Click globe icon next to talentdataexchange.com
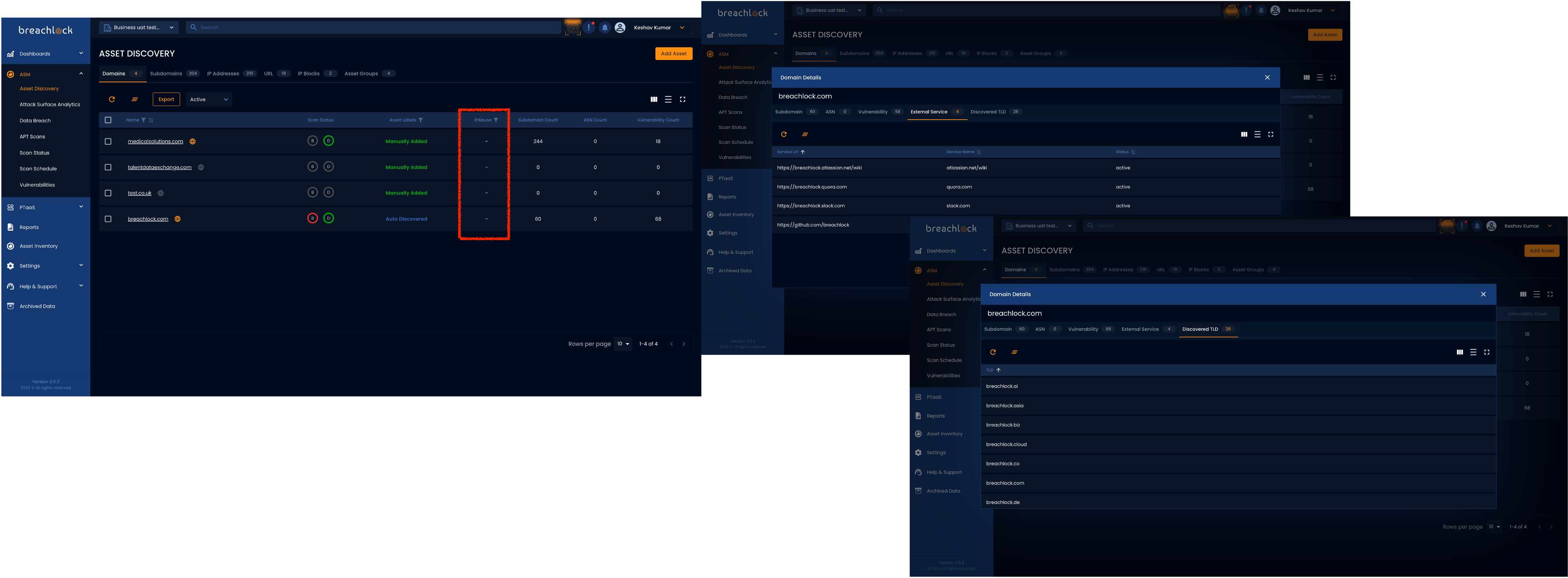 (201, 168)
